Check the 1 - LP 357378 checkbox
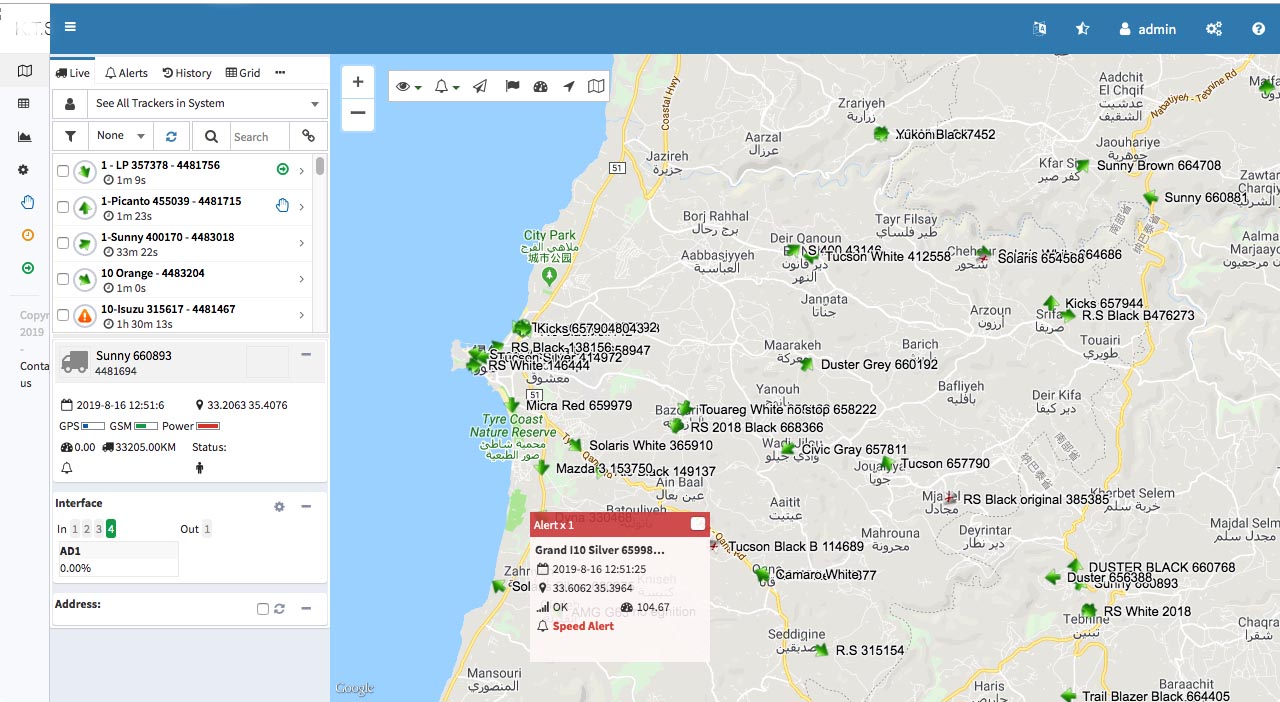1280x702 pixels. pyautogui.click(x=63, y=171)
